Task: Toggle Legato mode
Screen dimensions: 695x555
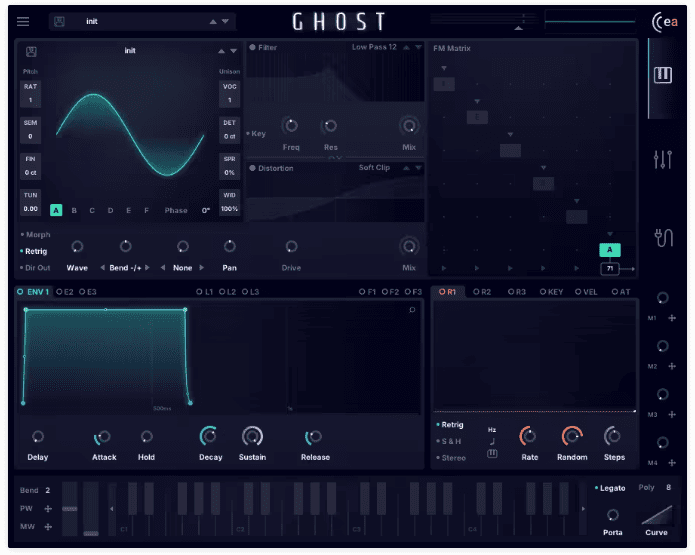Action: pyautogui.click(x=610, y=488)
